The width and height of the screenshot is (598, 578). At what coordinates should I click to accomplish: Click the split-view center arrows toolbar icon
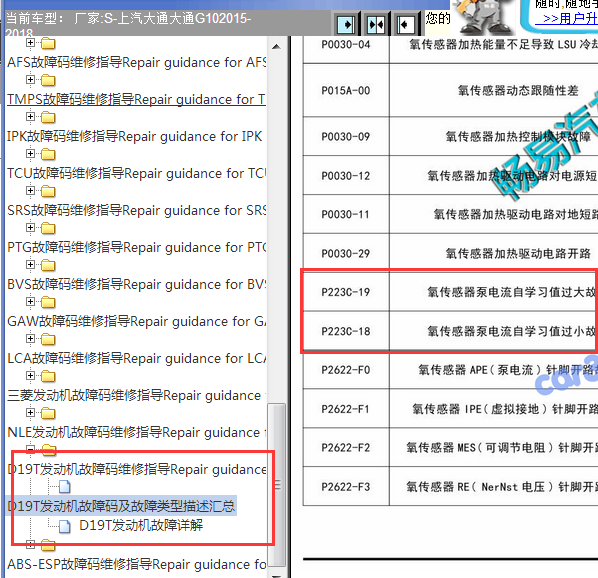click(376, 25)
